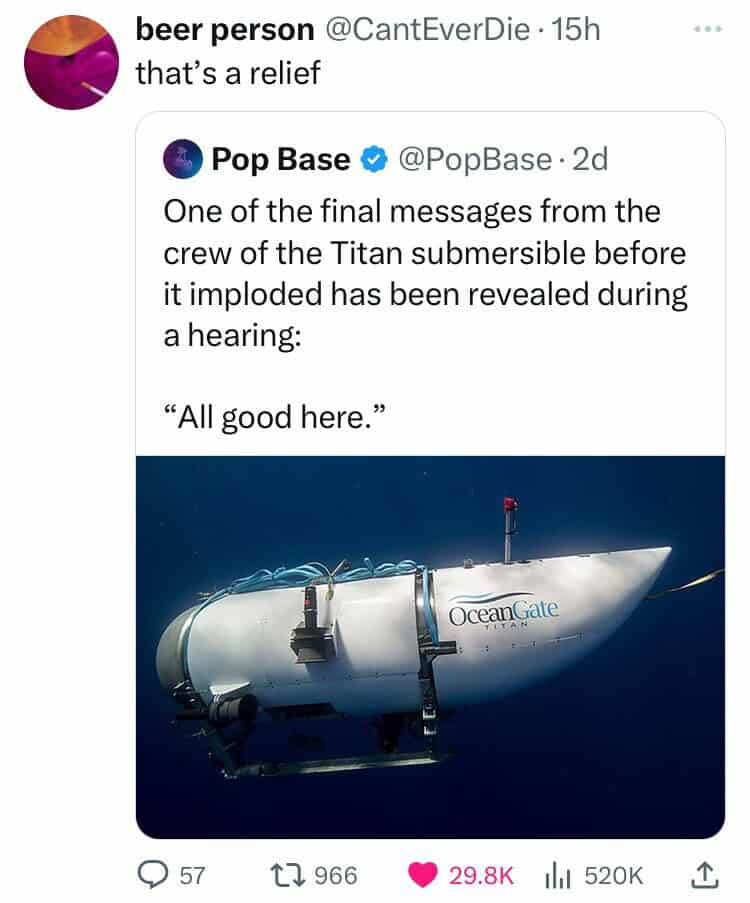Image resolution: width=750 pixels, height=903 pixels.
Task: Click the retweet arrows icon
Action: click(x=293, y=875)
